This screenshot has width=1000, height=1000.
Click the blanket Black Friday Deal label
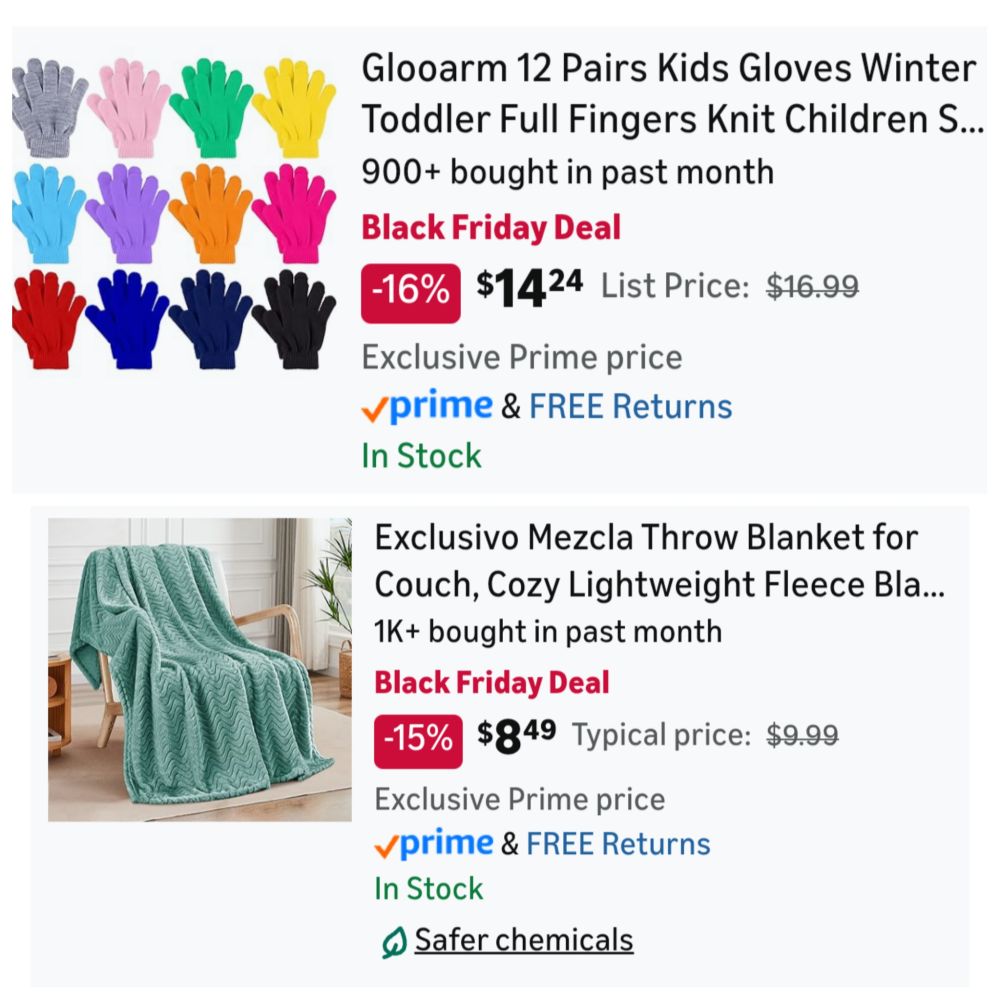pos(492,682)
